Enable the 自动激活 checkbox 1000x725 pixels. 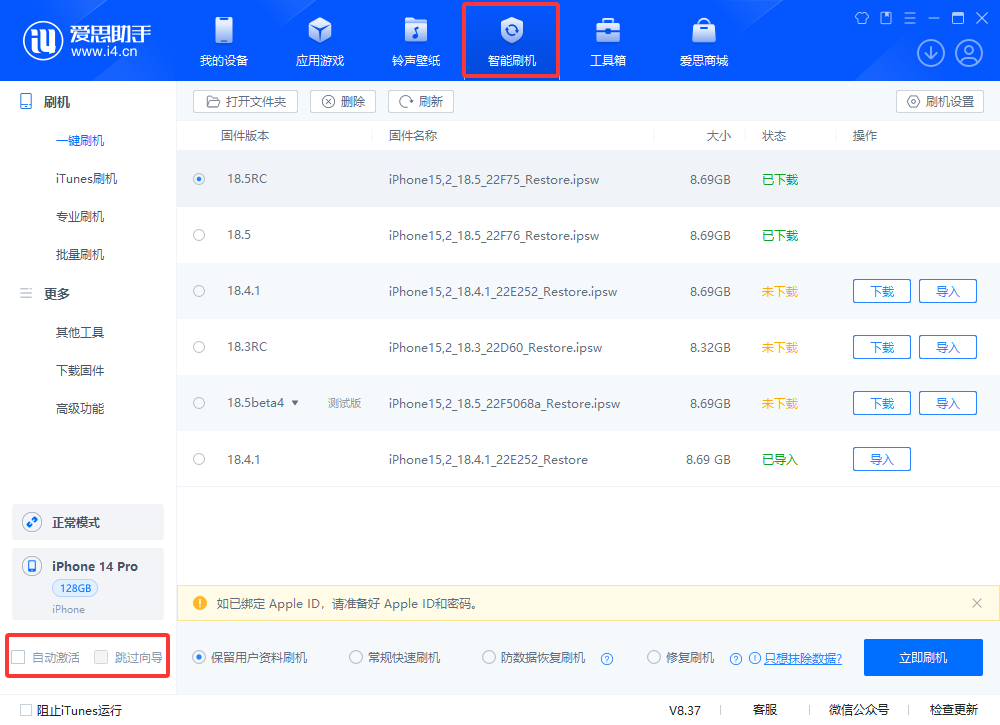[x=18, y=657]
